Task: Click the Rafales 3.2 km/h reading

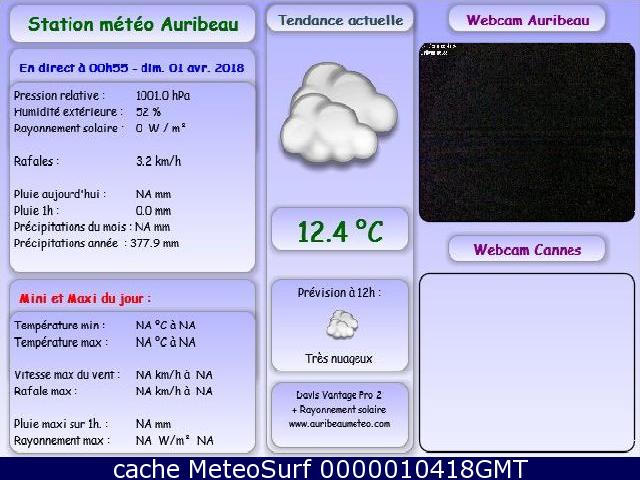Action: 158,161
